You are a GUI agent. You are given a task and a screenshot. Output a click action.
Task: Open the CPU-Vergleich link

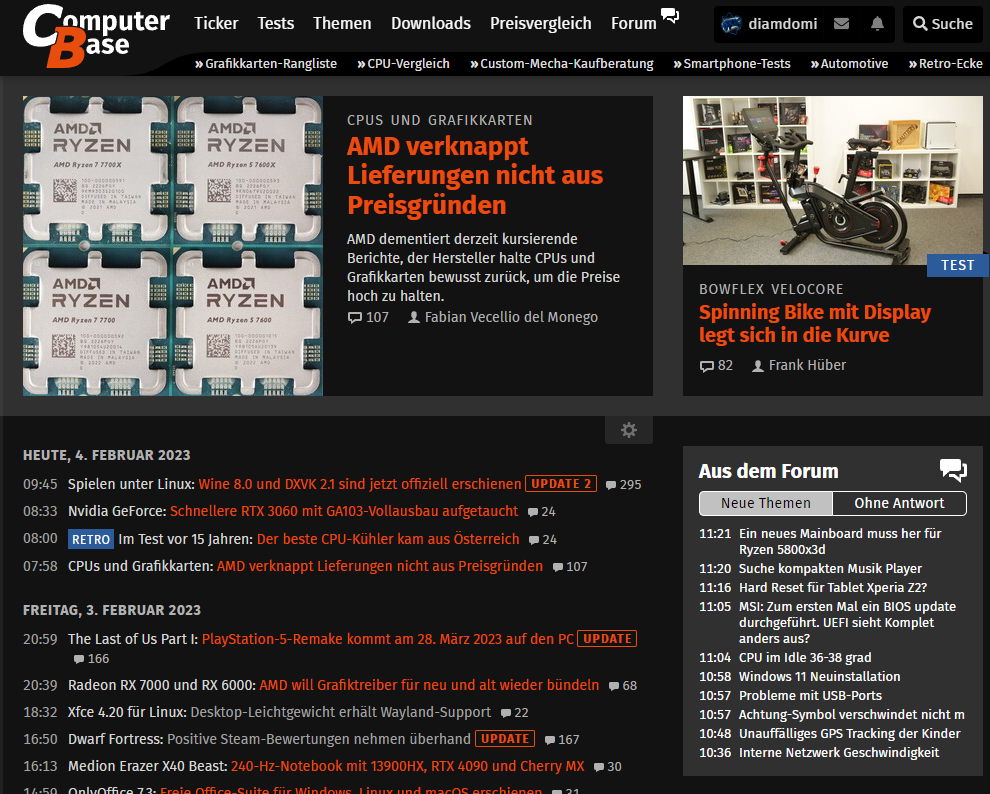click(x=403, y=64)
